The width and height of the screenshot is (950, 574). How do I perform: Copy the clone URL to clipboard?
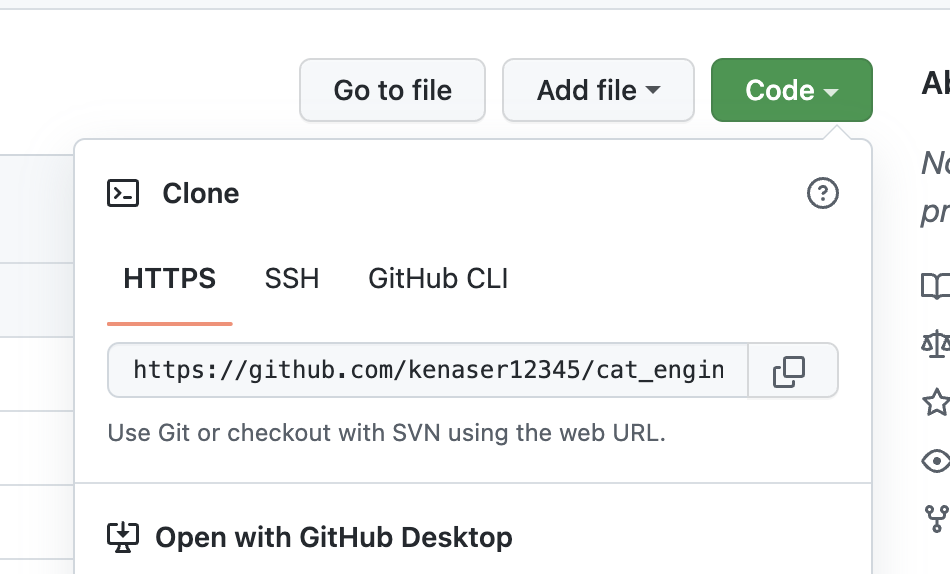coord(789,371)
